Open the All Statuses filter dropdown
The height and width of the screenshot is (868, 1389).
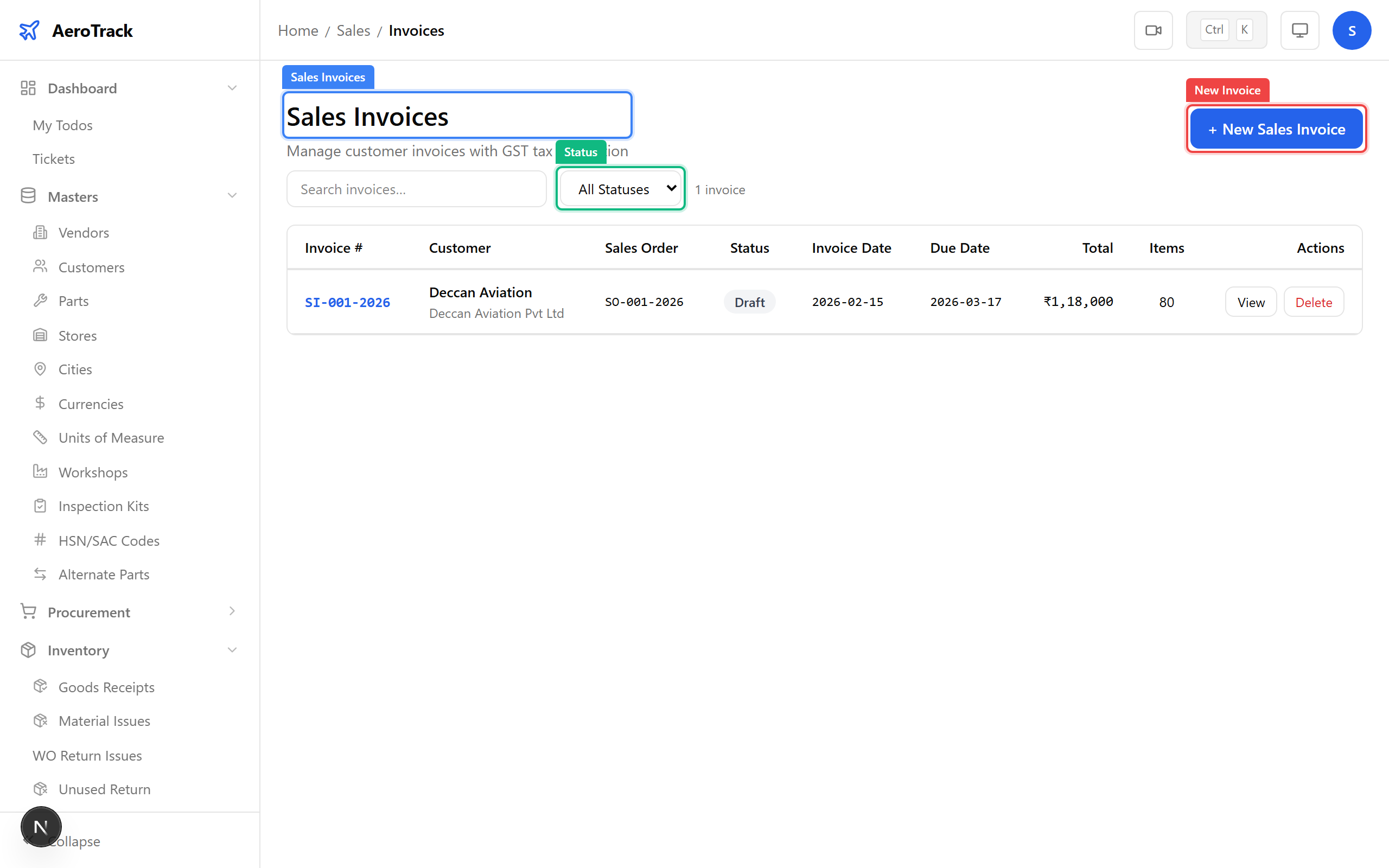619,188
